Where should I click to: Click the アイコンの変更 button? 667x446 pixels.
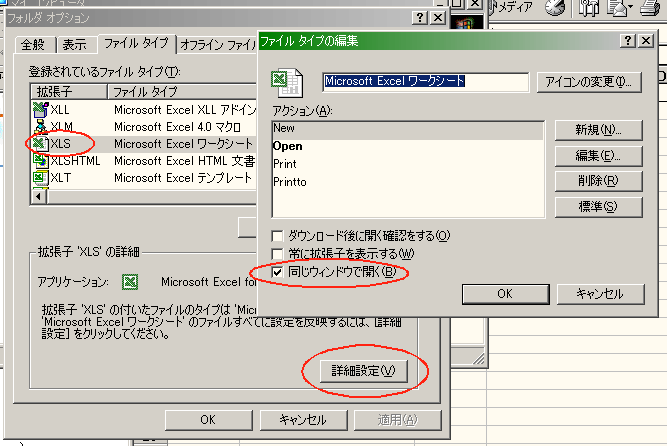point(589,82)
